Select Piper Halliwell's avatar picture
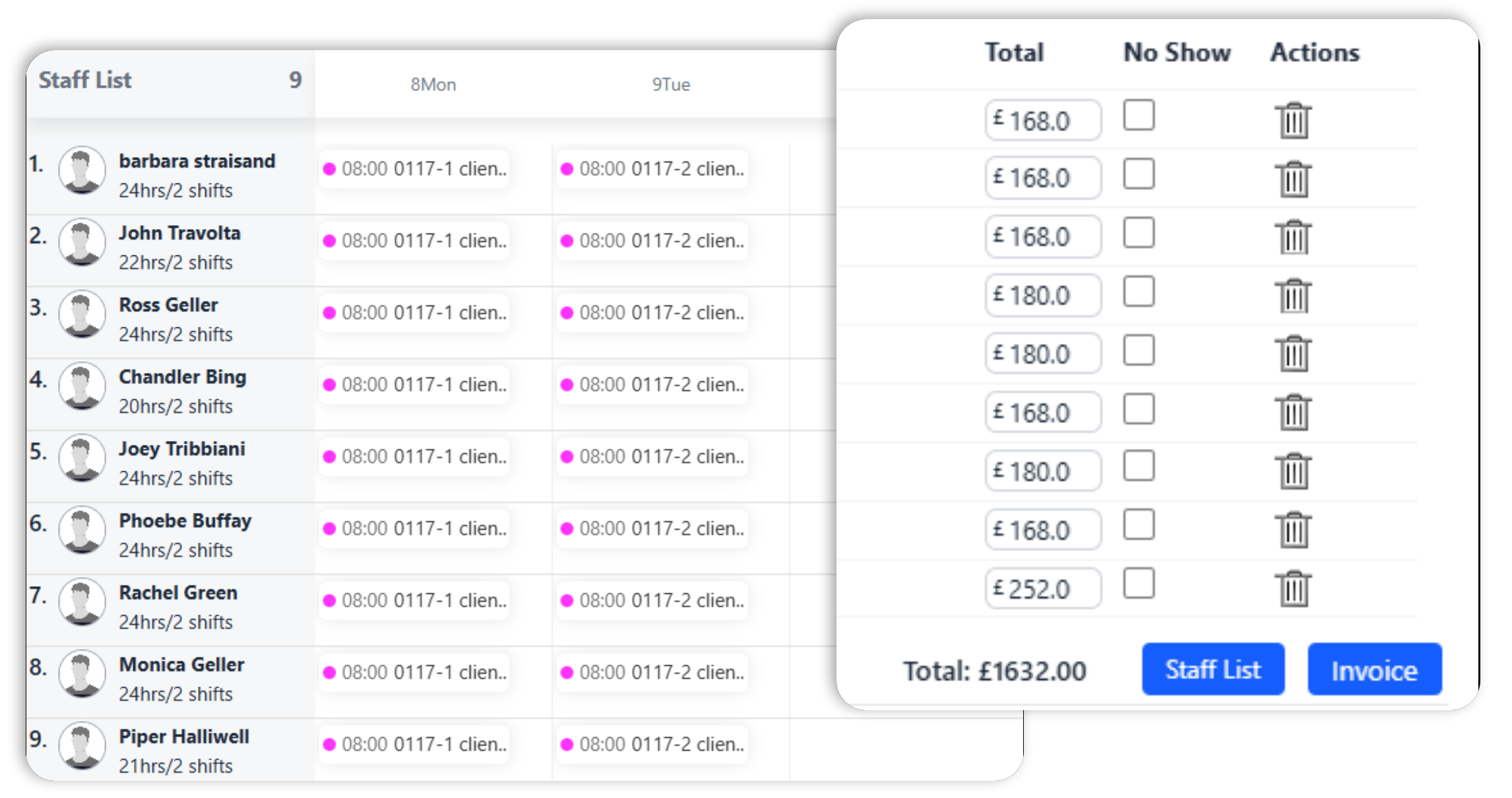 [82, 745]
